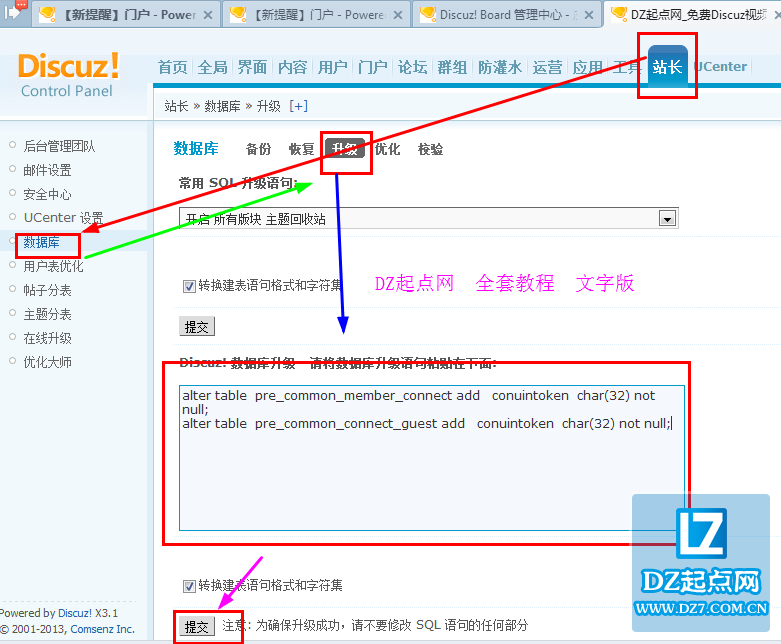Open 在线升级 in sidebar

point(47,338)
